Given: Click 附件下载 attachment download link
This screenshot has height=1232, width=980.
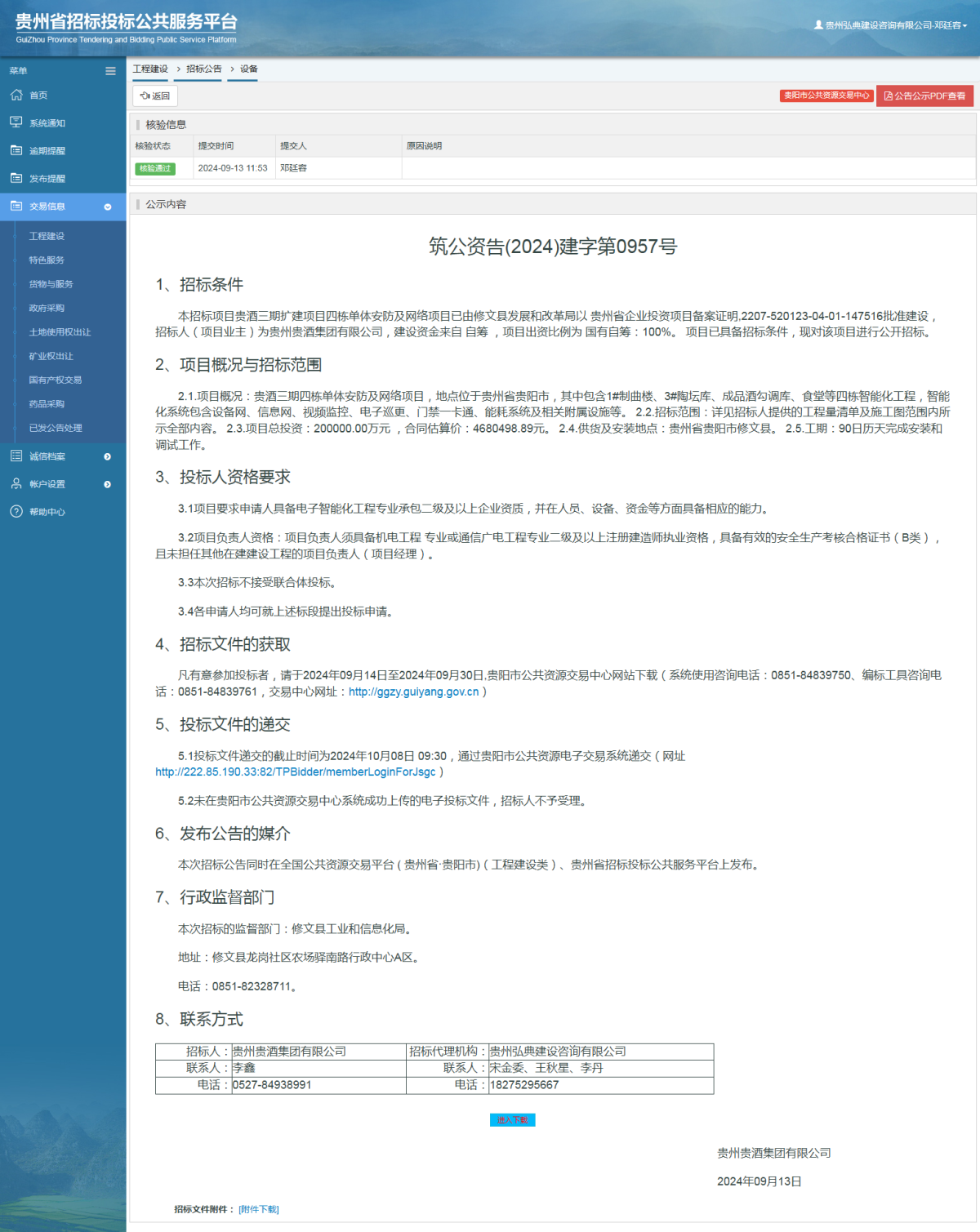Looking at the screenshot, I should pyautogui.click(x=260, y=1209).
